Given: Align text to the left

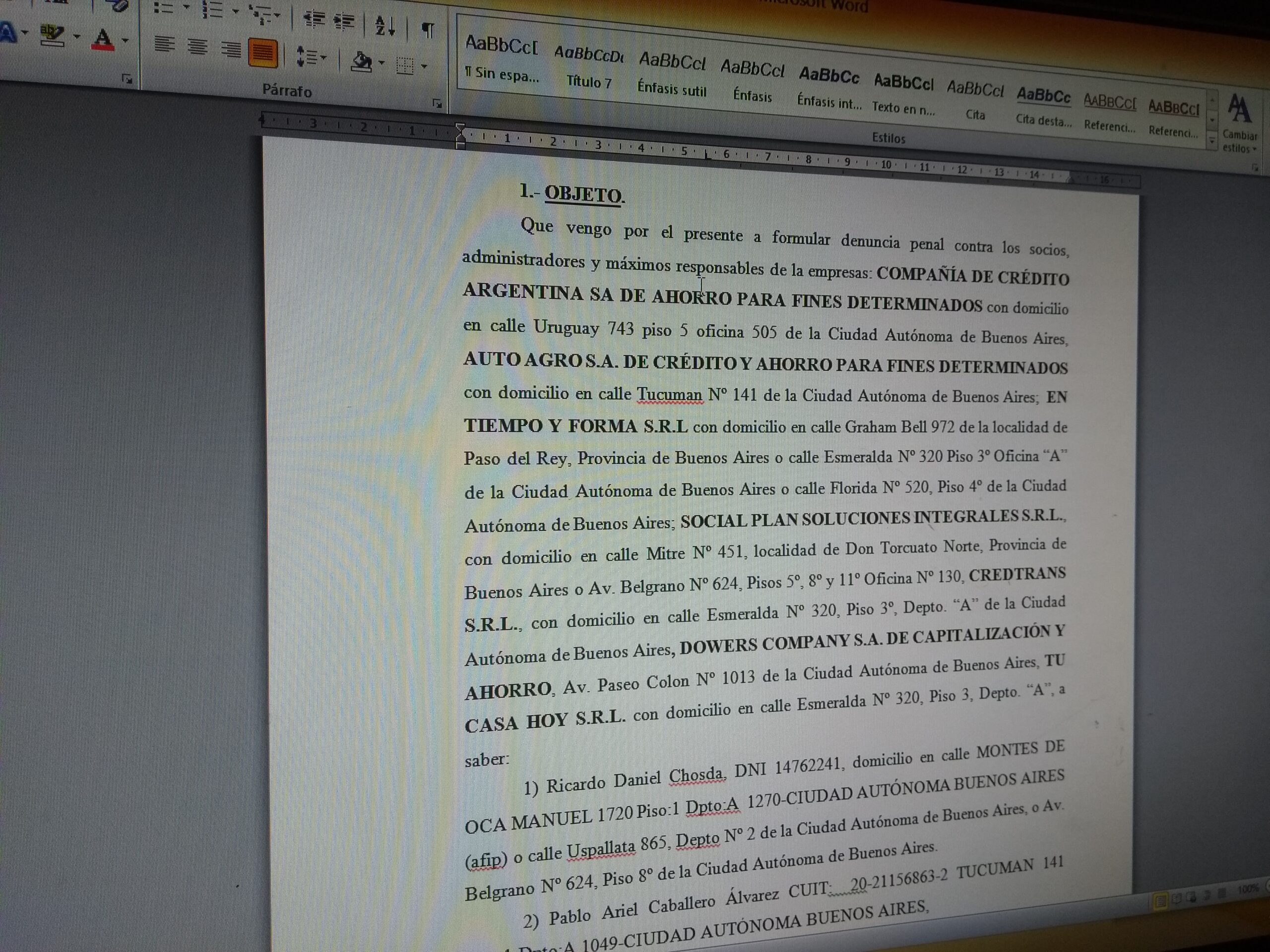Looking at the screenshot, I should 164,44.
